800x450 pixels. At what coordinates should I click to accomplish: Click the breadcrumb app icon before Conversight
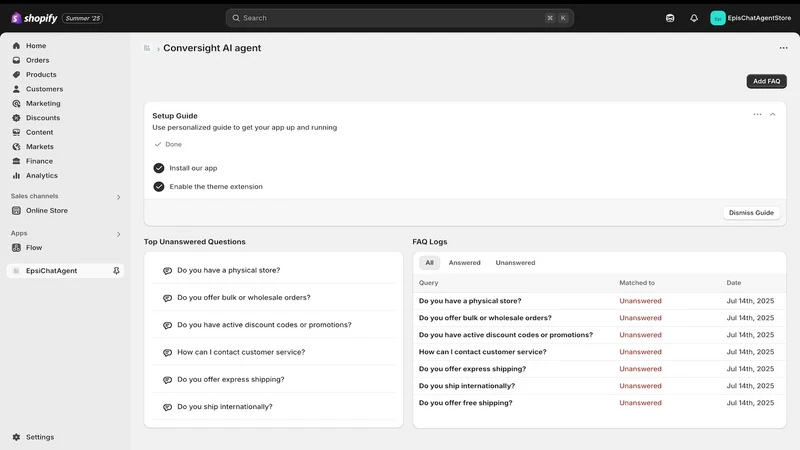(147, 48)
